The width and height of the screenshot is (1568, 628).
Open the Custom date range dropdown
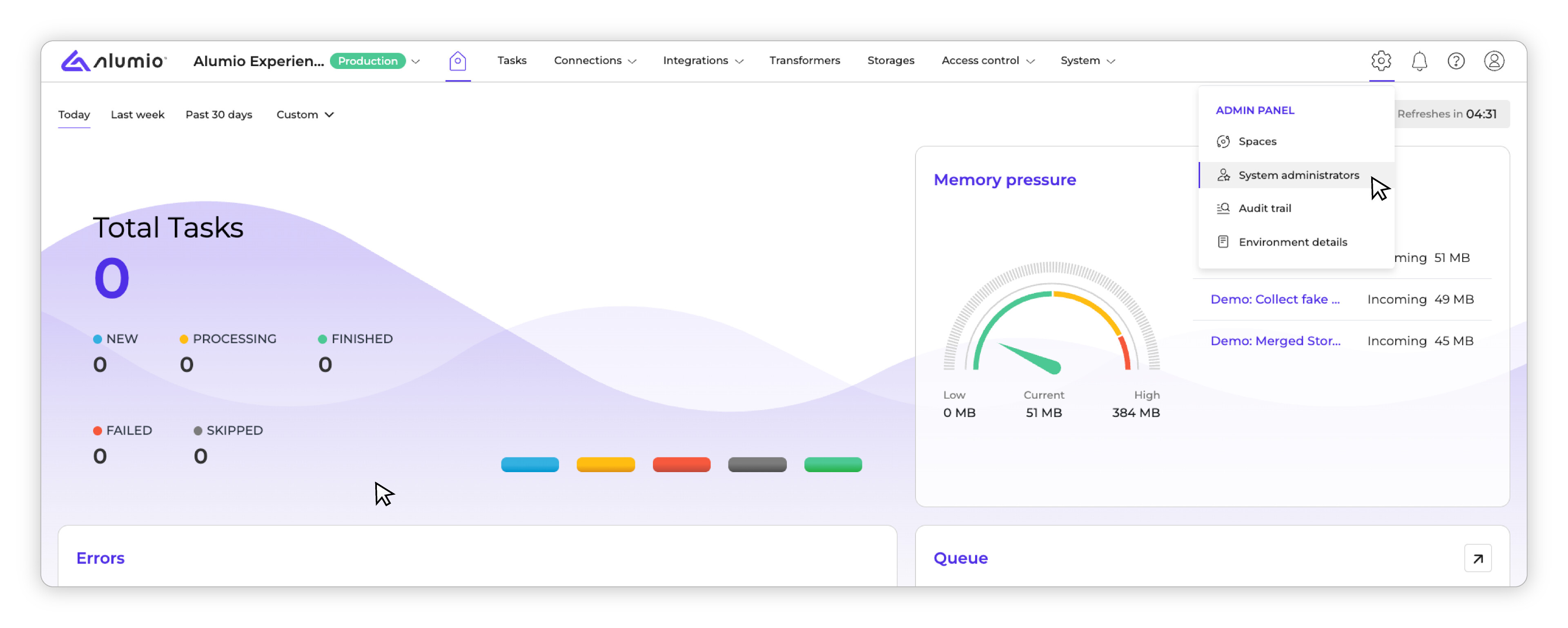click(x=304, y=114)
